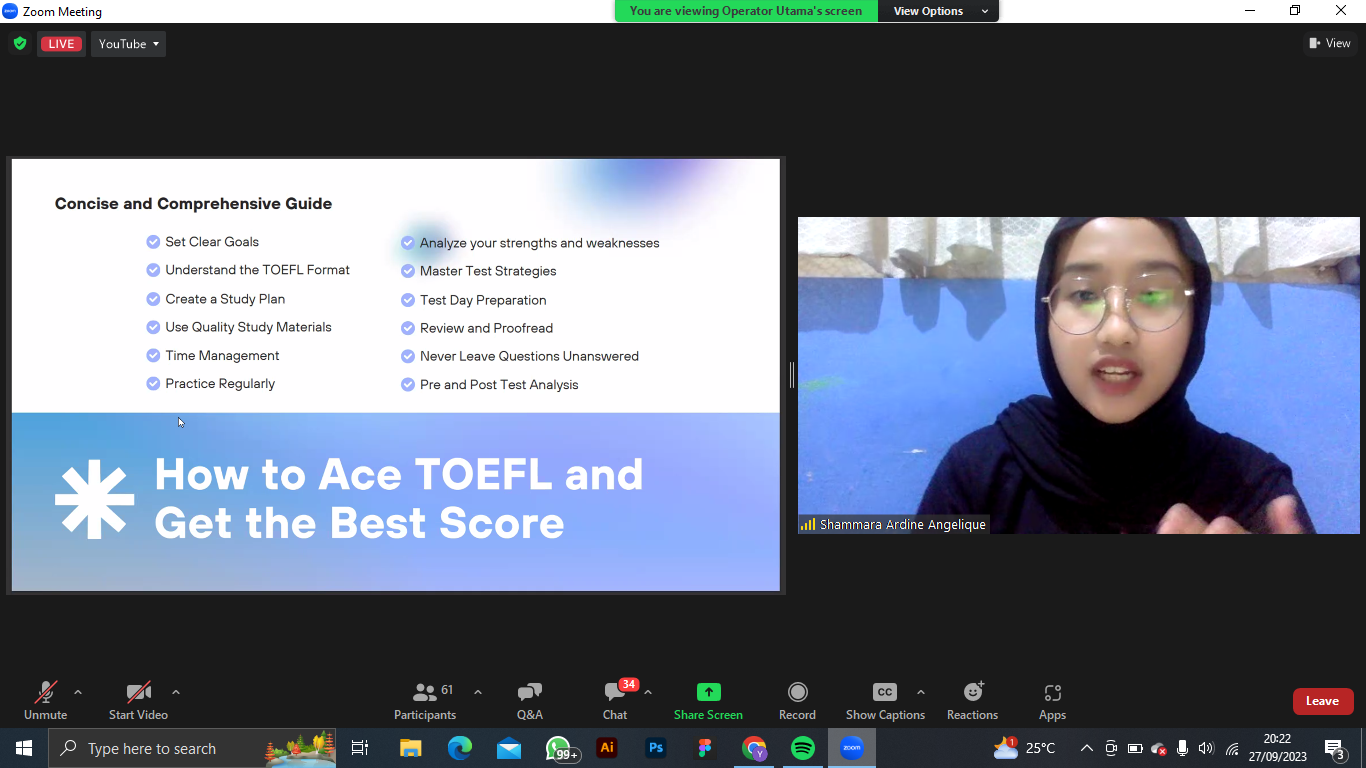
Task: Click the green encryption shield icon
Action: [x=19, y=44]
